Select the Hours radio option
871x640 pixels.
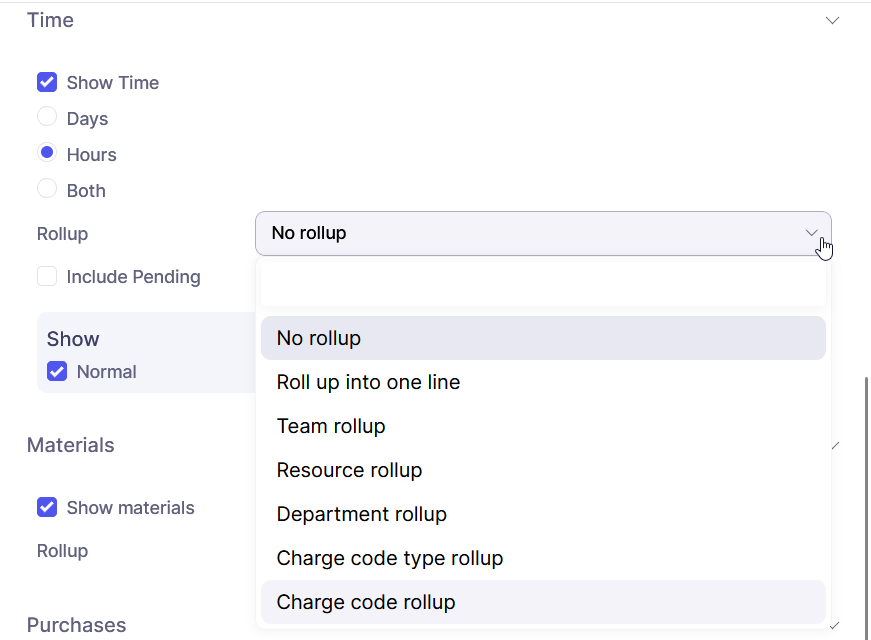(47, 154)
